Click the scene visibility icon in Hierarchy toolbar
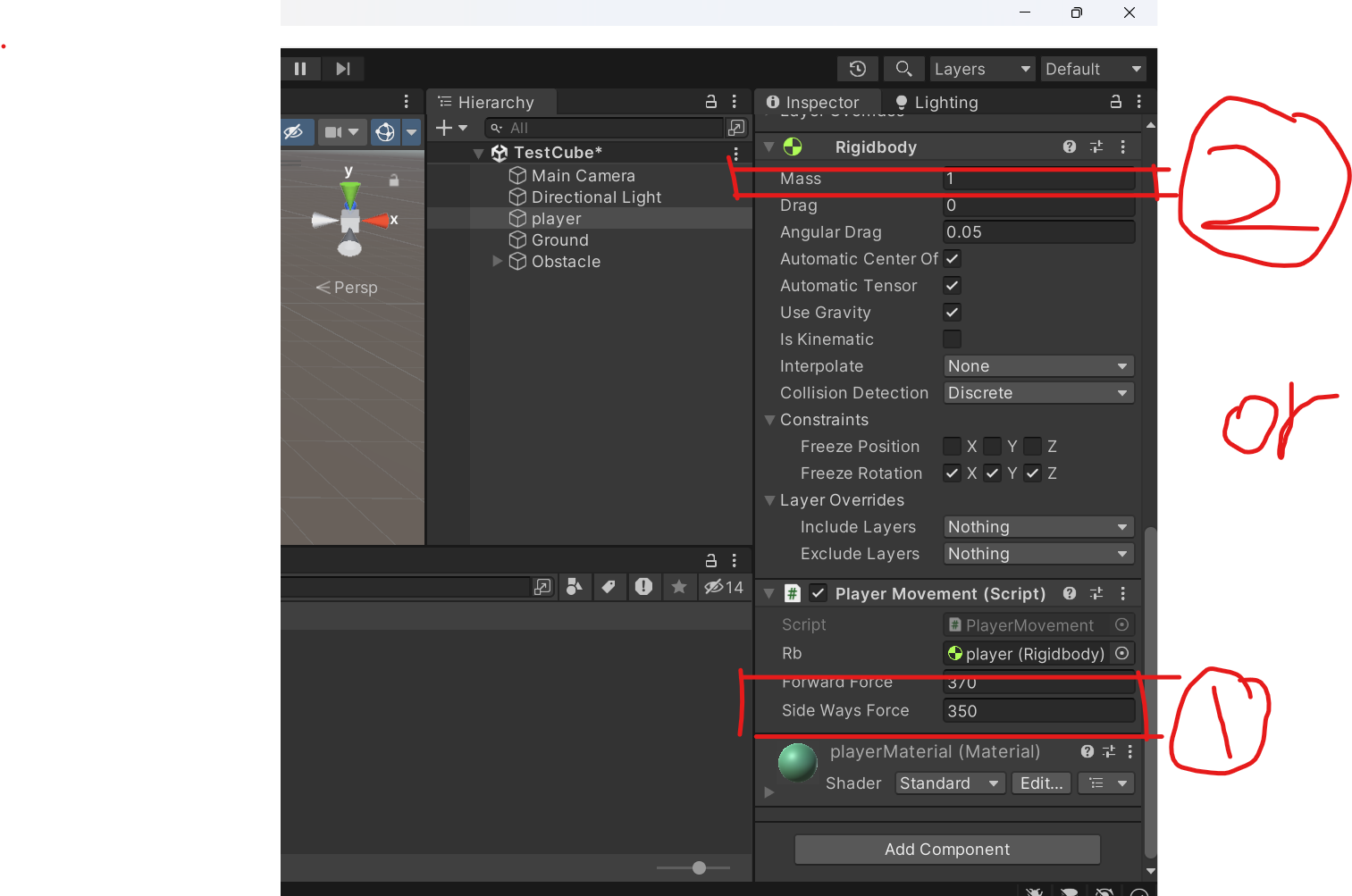Viewport: 1352px width, 896px height. pyautogui.click(x=296, y=131)
